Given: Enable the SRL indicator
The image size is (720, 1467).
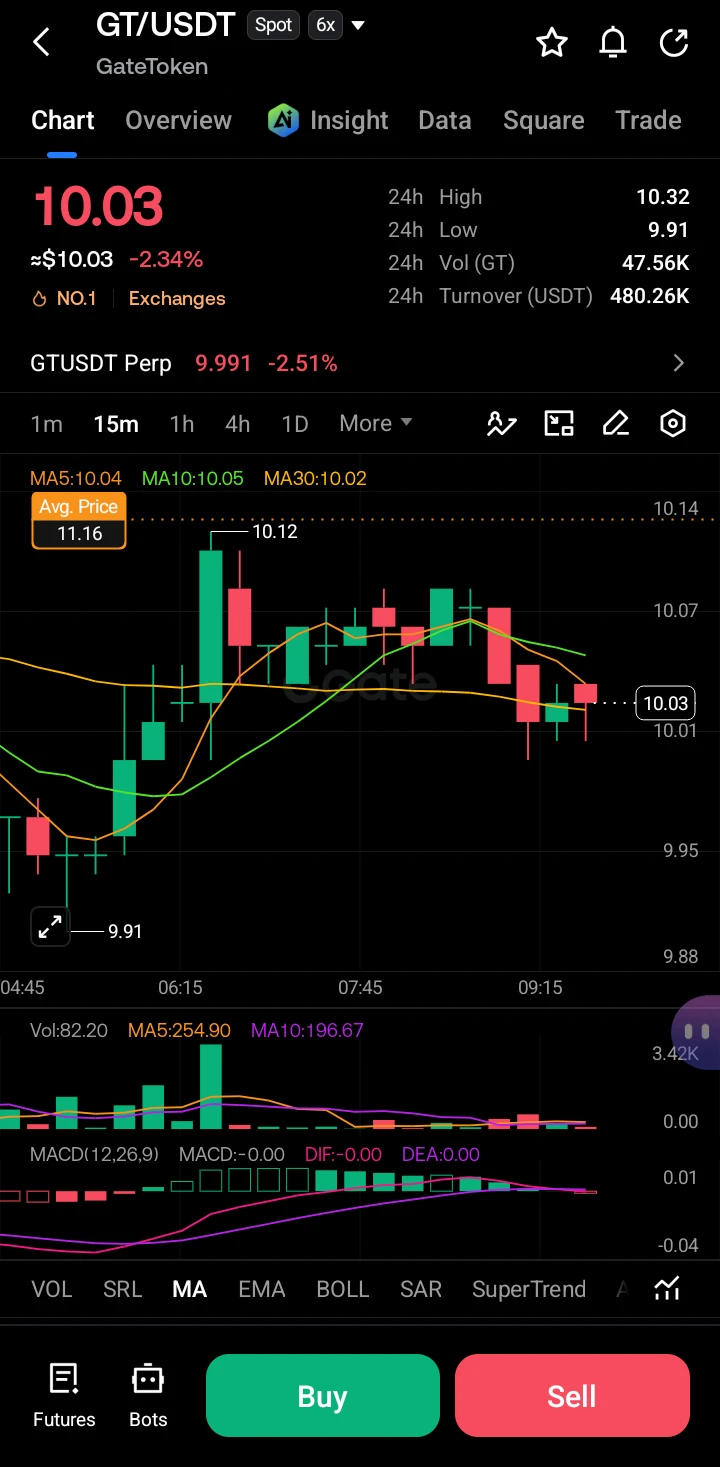Looking at the screenshot, I should click(x=123, y=1289).
